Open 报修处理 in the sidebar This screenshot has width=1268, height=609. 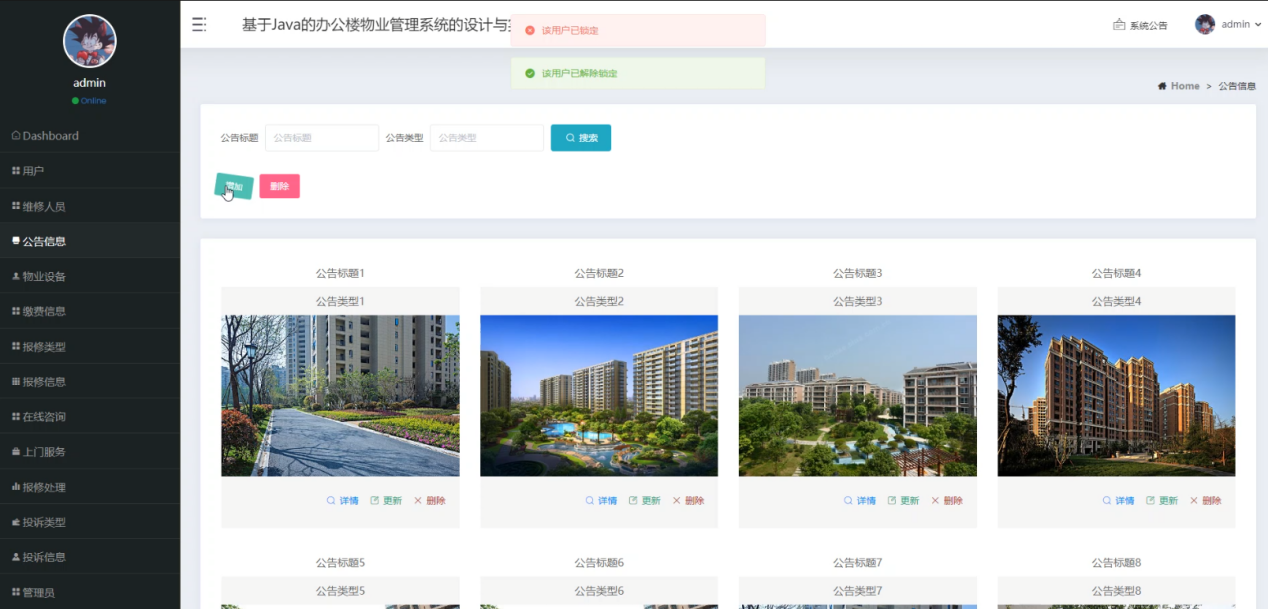tap(90, 487)
